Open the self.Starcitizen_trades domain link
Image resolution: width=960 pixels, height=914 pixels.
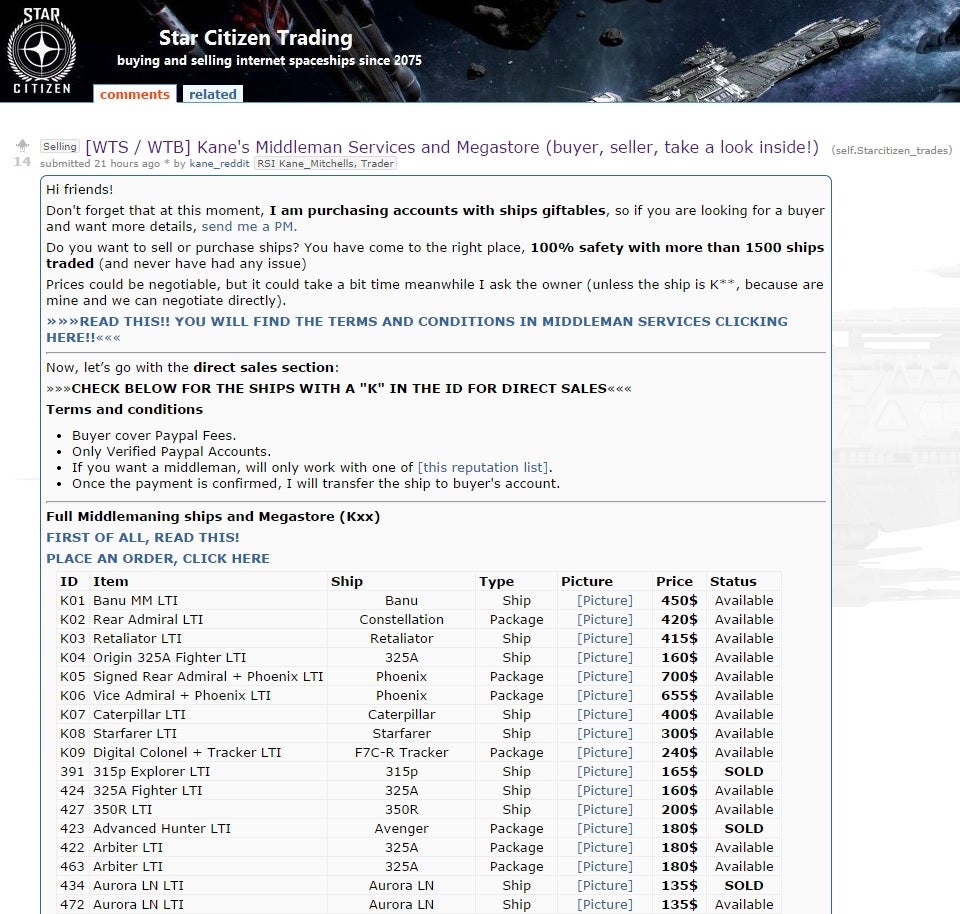(x=891, y=150)
